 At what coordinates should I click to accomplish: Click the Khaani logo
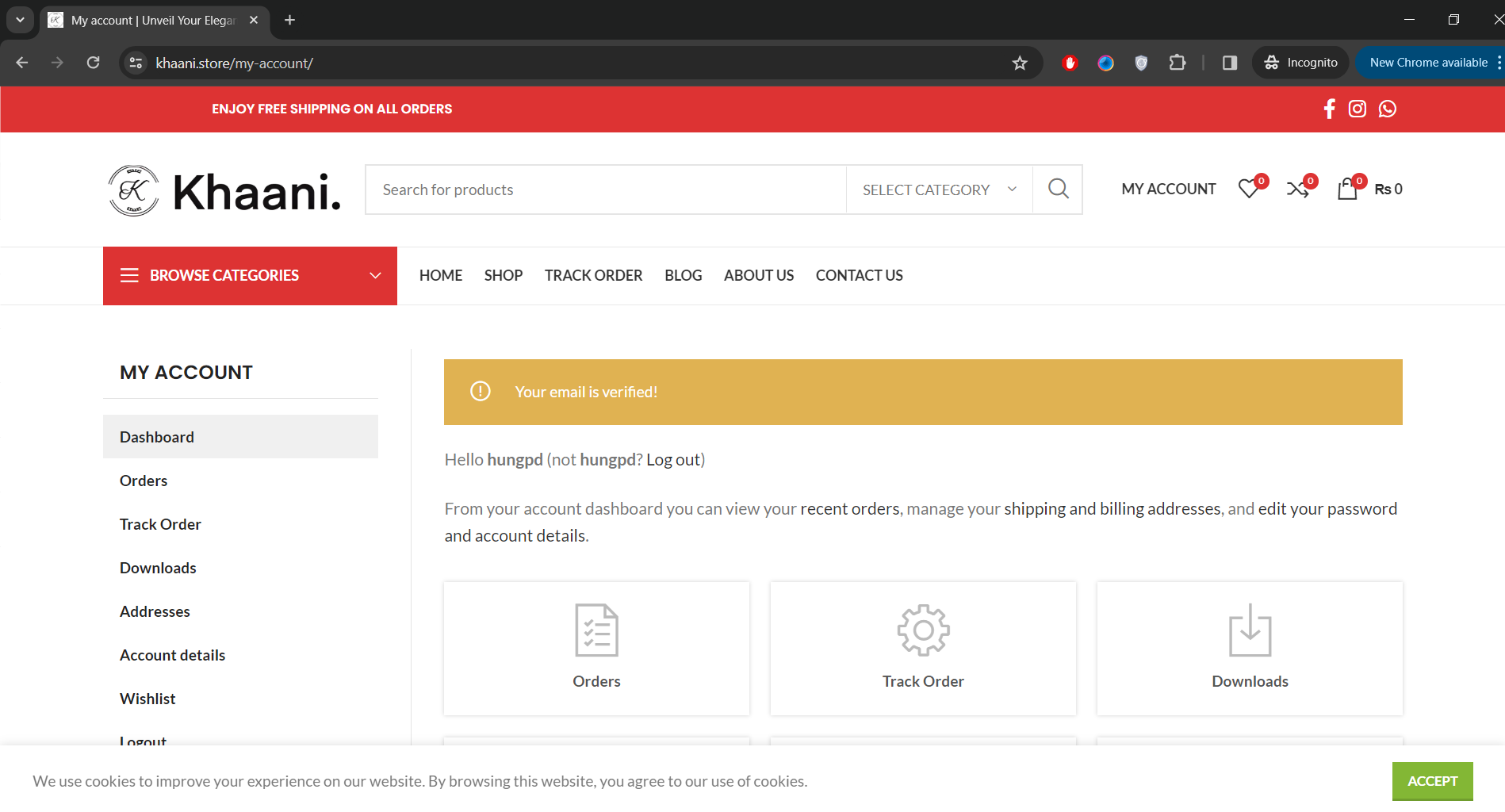click(x=224, y=190)
